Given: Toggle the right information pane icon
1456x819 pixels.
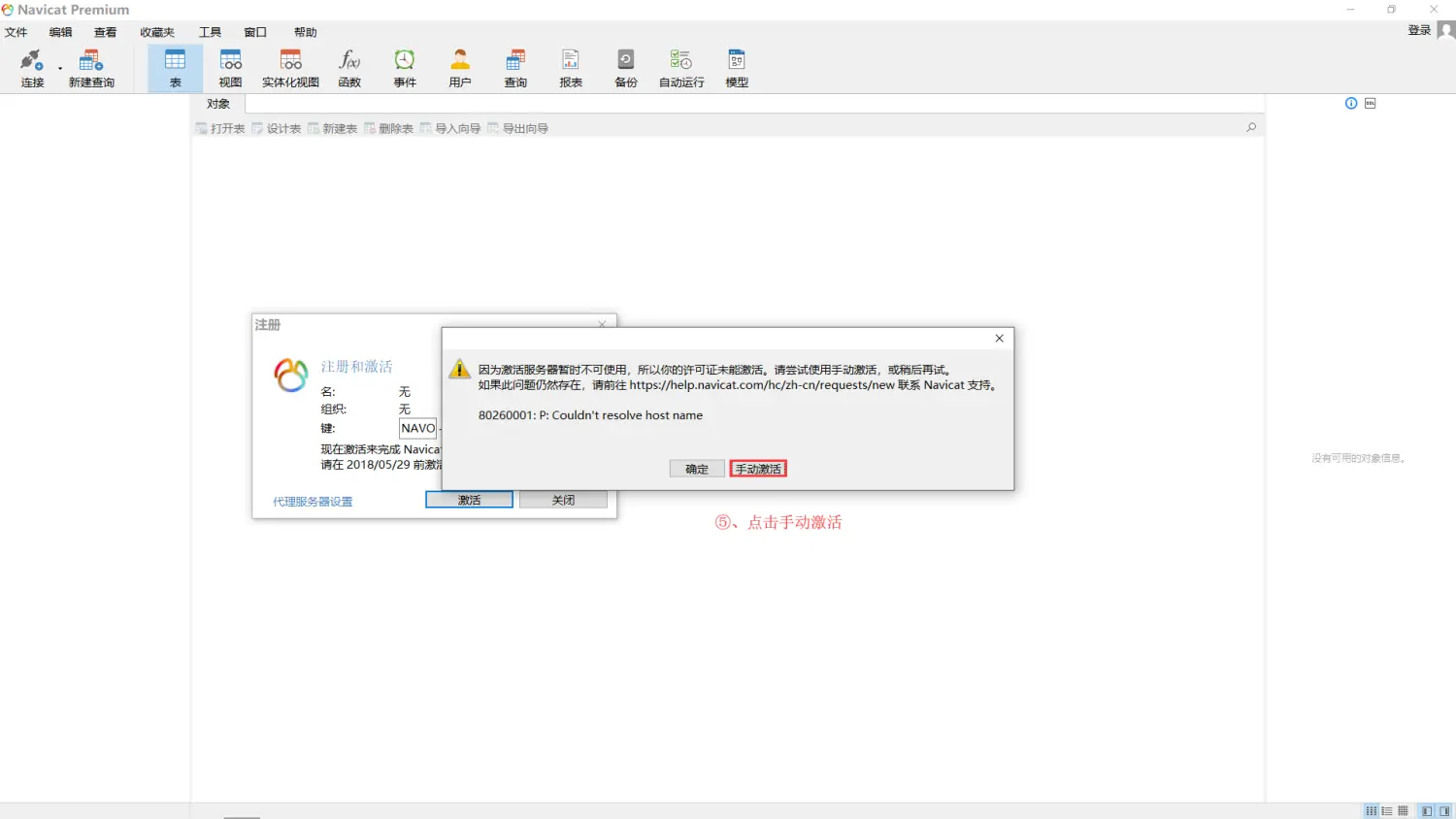Looking at the screenshot, I should pyautogui.click(x=1444, y=811).
